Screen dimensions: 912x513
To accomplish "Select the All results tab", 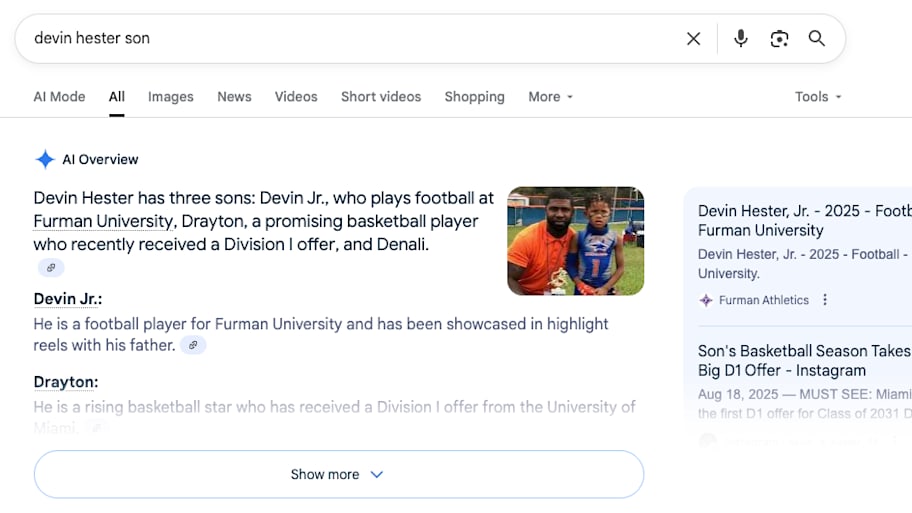I will coord(116,97).
